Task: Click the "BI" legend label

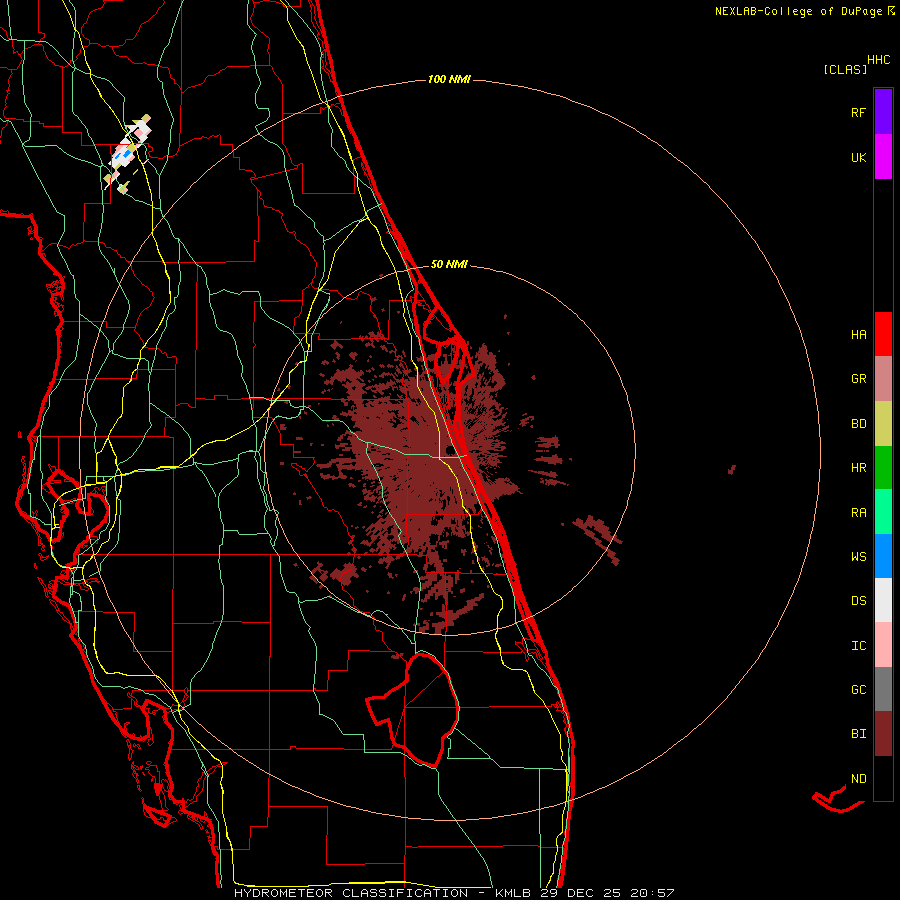Action: point(858,734)
